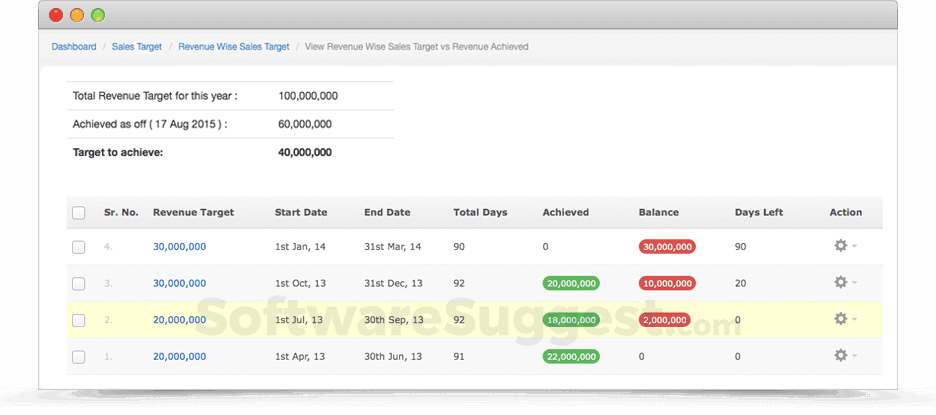Click the Balance column header
Image resolution: width=936 pixels, height=415 pixels.
[658, 213]
